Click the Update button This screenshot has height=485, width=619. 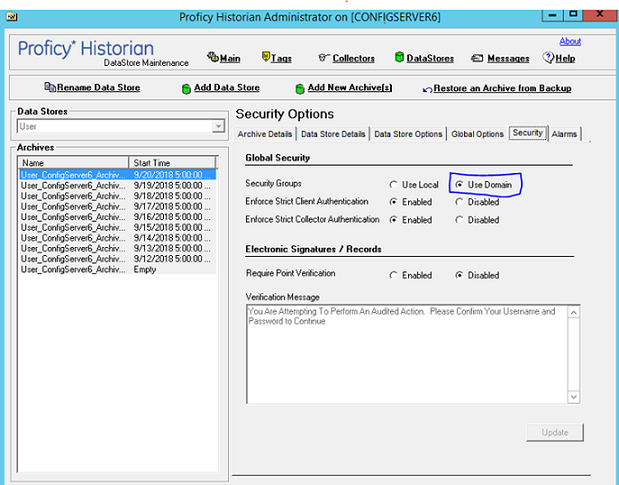555,433
